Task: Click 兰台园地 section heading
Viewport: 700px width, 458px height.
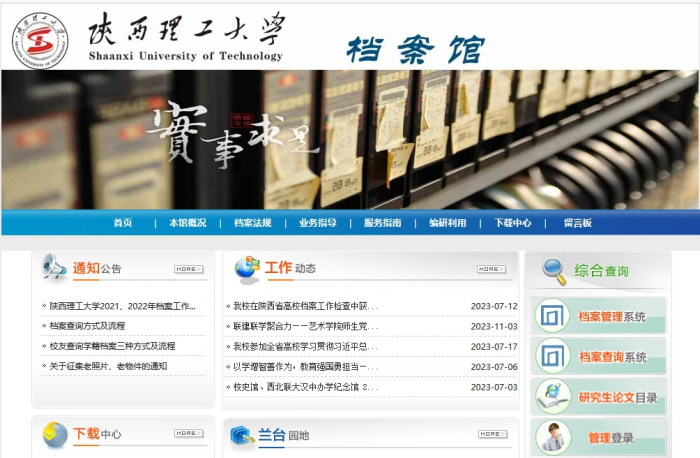Action: [283, 435]
